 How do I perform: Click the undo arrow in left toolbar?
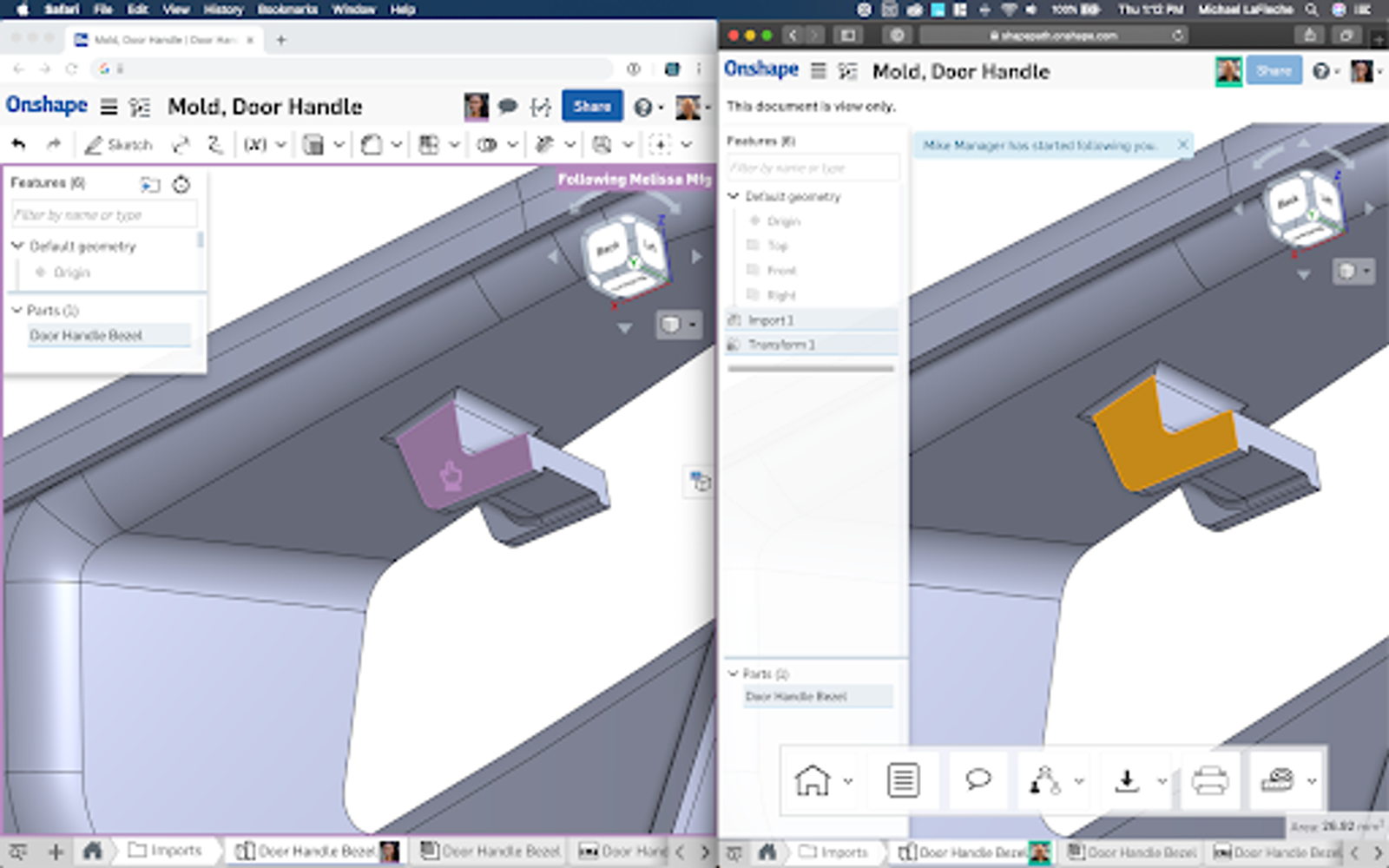coord(19,144)
